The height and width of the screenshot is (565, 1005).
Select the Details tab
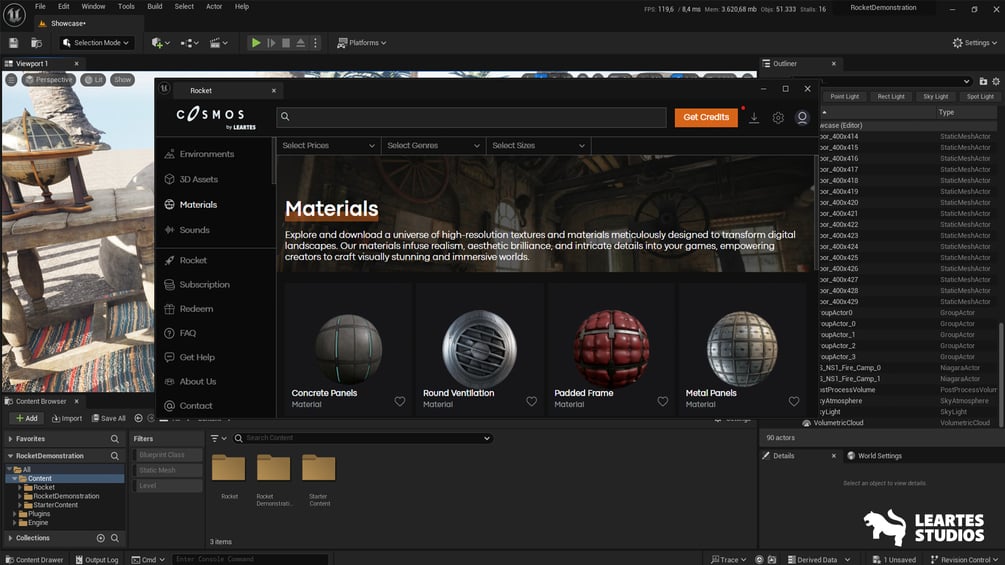(783, 456)
